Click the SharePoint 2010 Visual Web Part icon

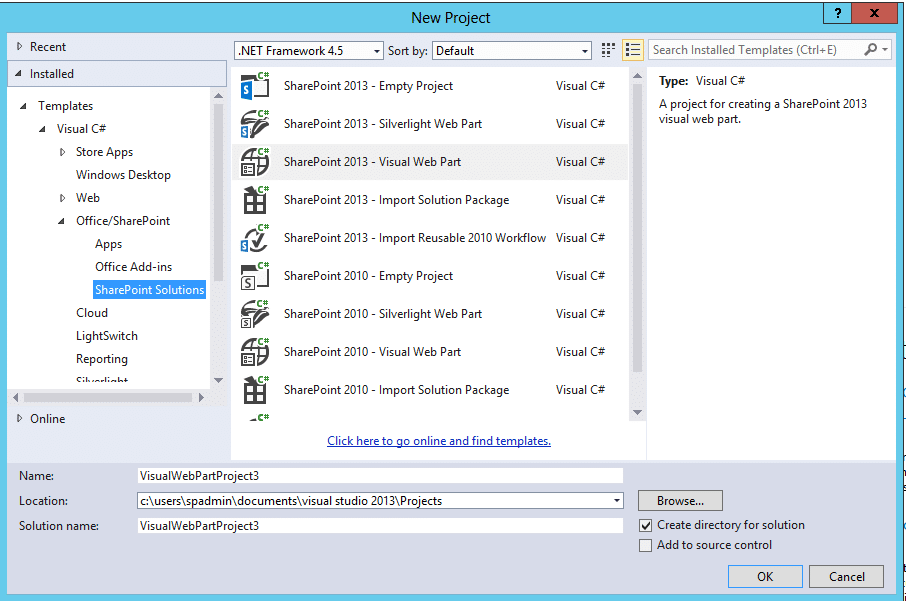click(x=255, y=353)
